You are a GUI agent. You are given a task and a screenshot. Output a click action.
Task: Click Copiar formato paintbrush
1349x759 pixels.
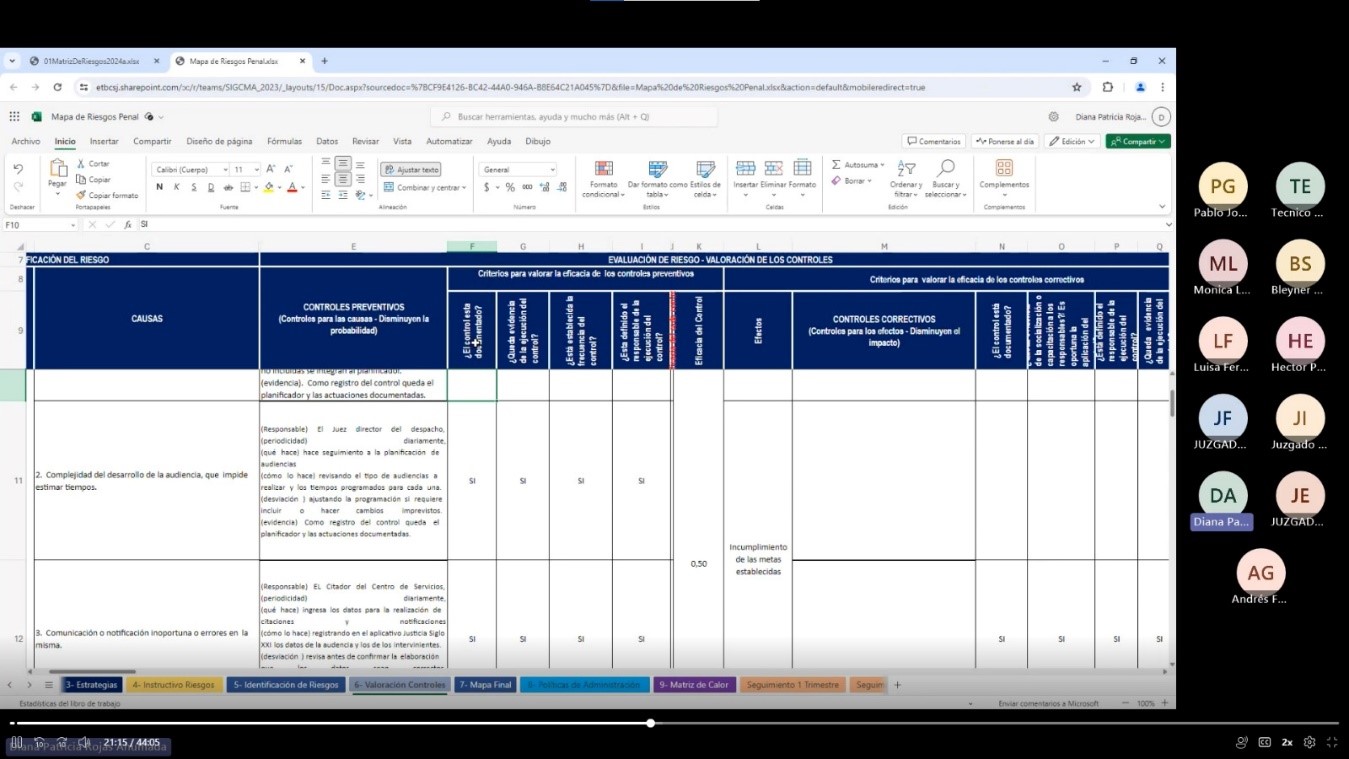coord(80,195)
